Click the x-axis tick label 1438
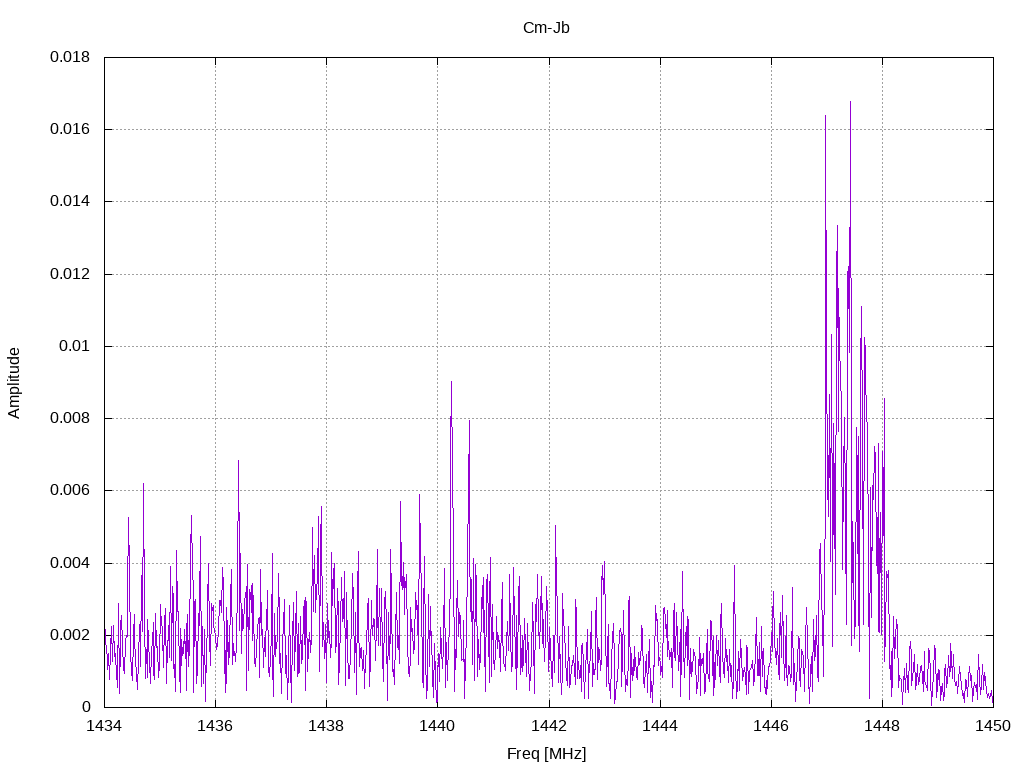The image size is (1024, 768). [327, 726]
